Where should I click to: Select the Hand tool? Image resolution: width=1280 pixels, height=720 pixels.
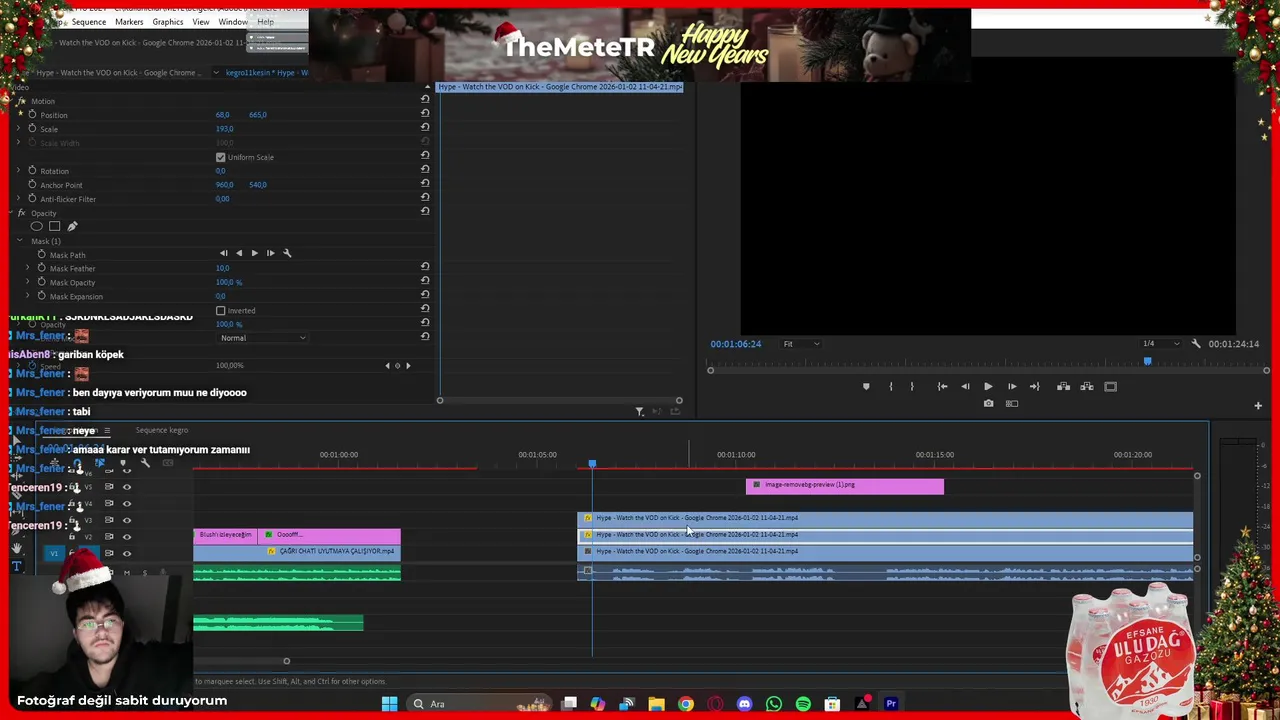(16, 548)
